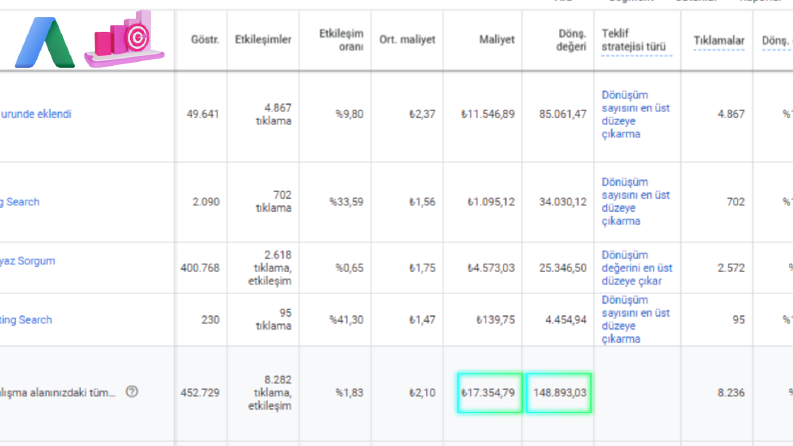This screenshot has width=793, height=446.
Task: Open the 'g Search' campaign link with 2.090 impressions
Action: click(x=20, y=202)
